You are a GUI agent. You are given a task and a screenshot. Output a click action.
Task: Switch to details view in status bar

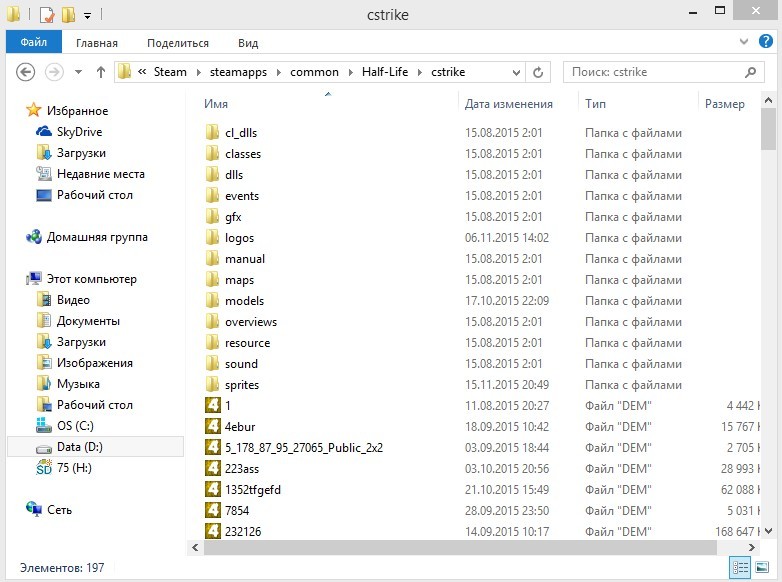click(739, 567)
